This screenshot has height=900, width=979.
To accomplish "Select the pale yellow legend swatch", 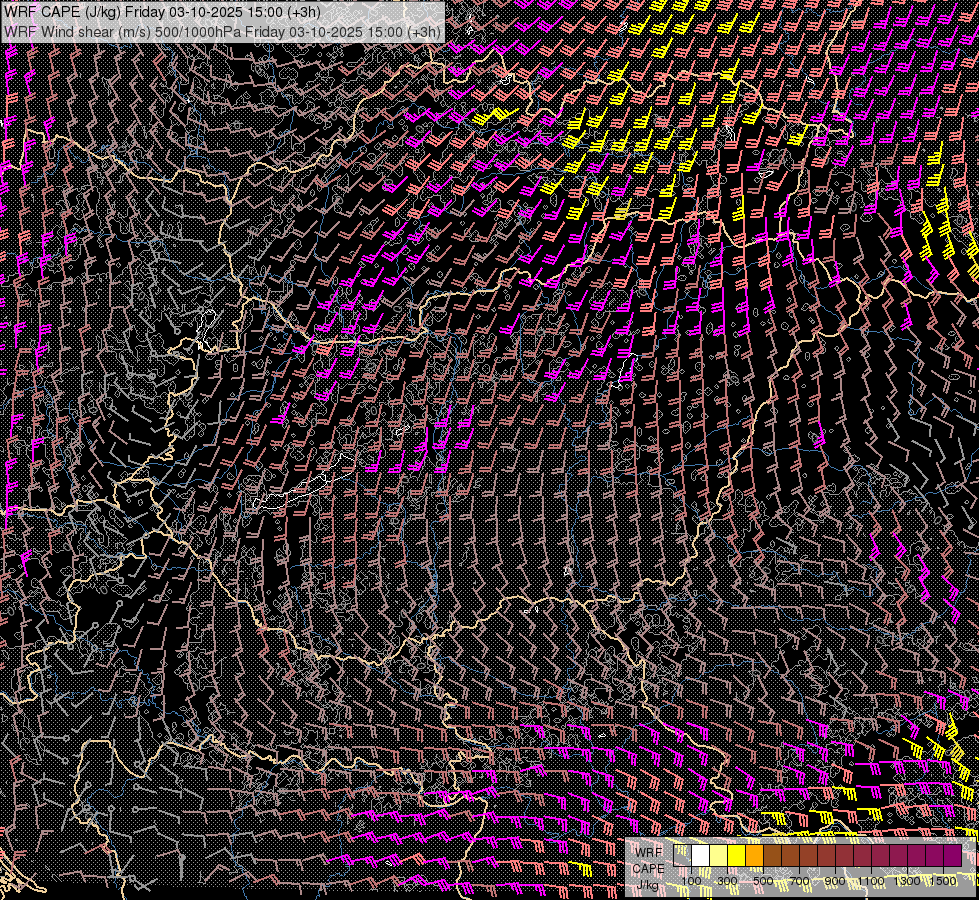I will (x=719, y=855).
